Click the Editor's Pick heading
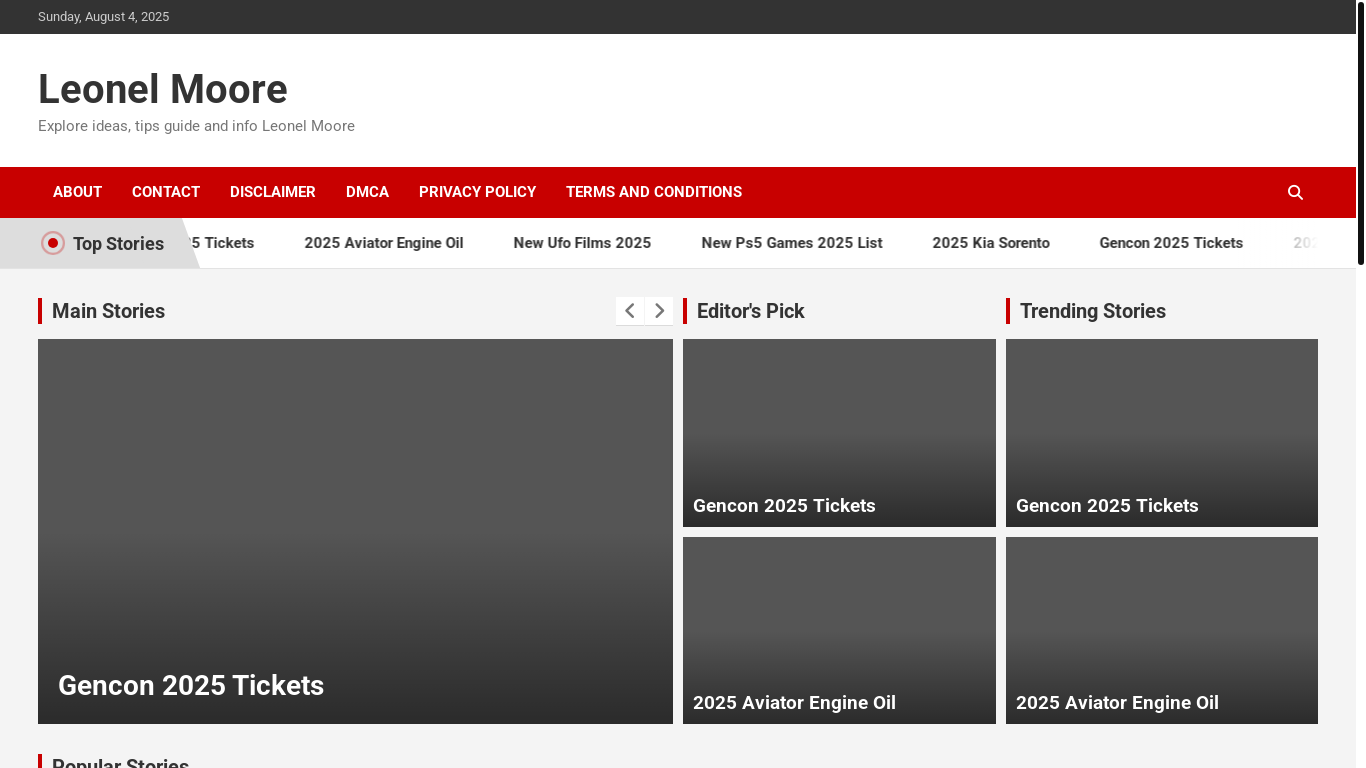The image size is (1366, 768). 750,311
